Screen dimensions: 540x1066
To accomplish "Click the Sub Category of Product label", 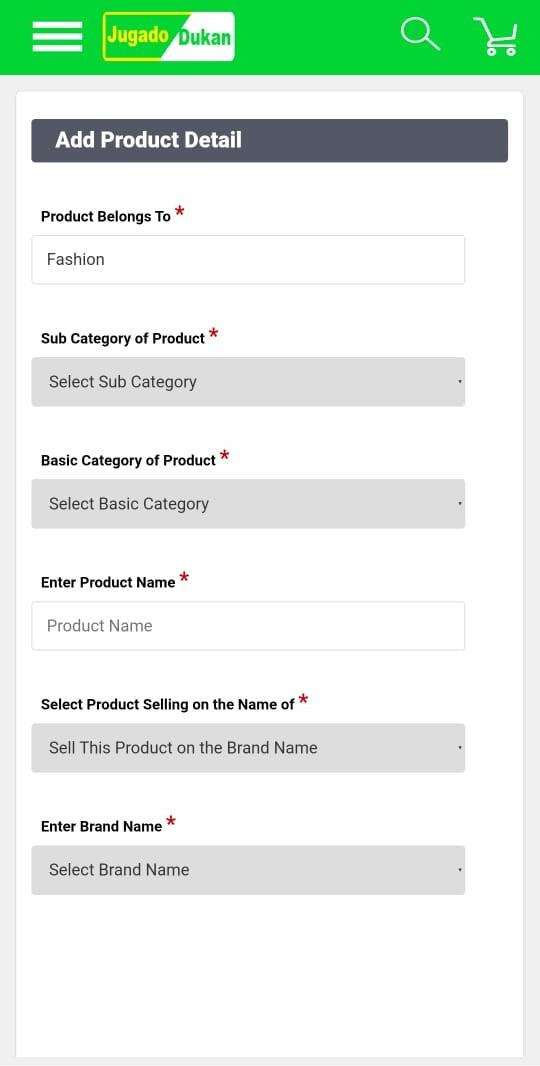I will (x=122, y=339).
